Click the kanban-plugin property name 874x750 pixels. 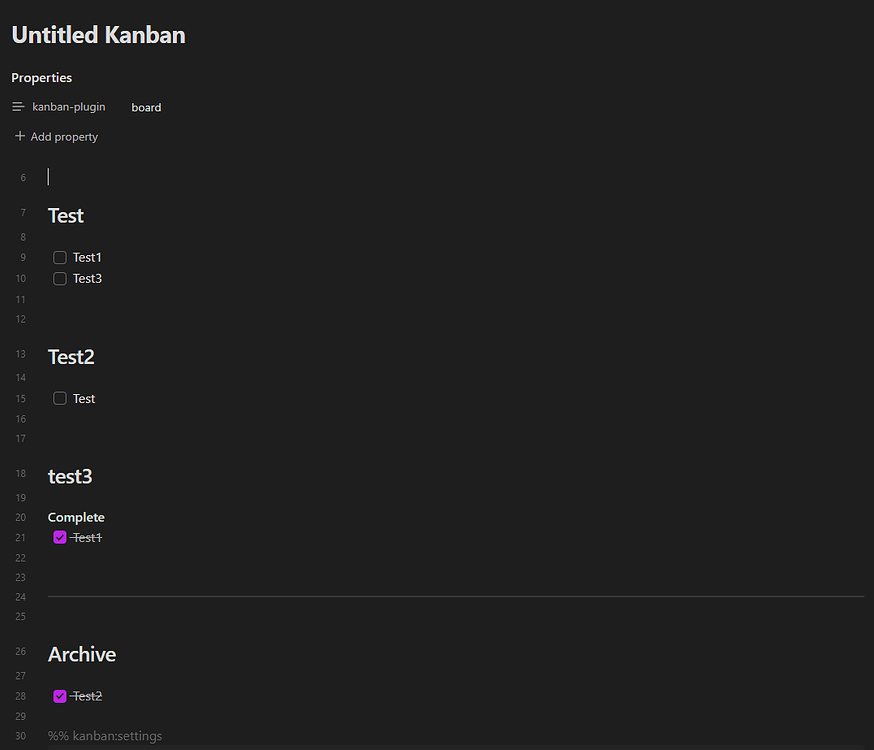coord(68,106)
